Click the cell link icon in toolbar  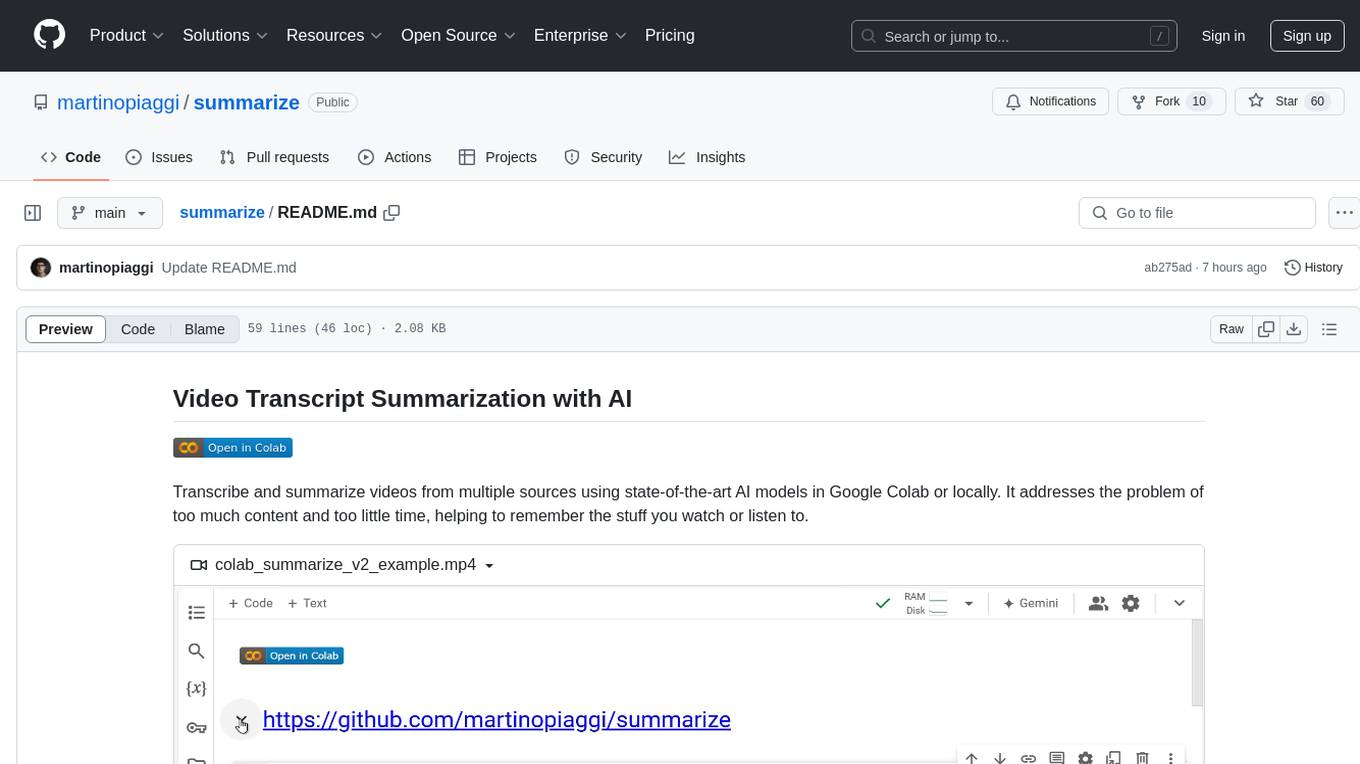click(x=1028, y=759)
